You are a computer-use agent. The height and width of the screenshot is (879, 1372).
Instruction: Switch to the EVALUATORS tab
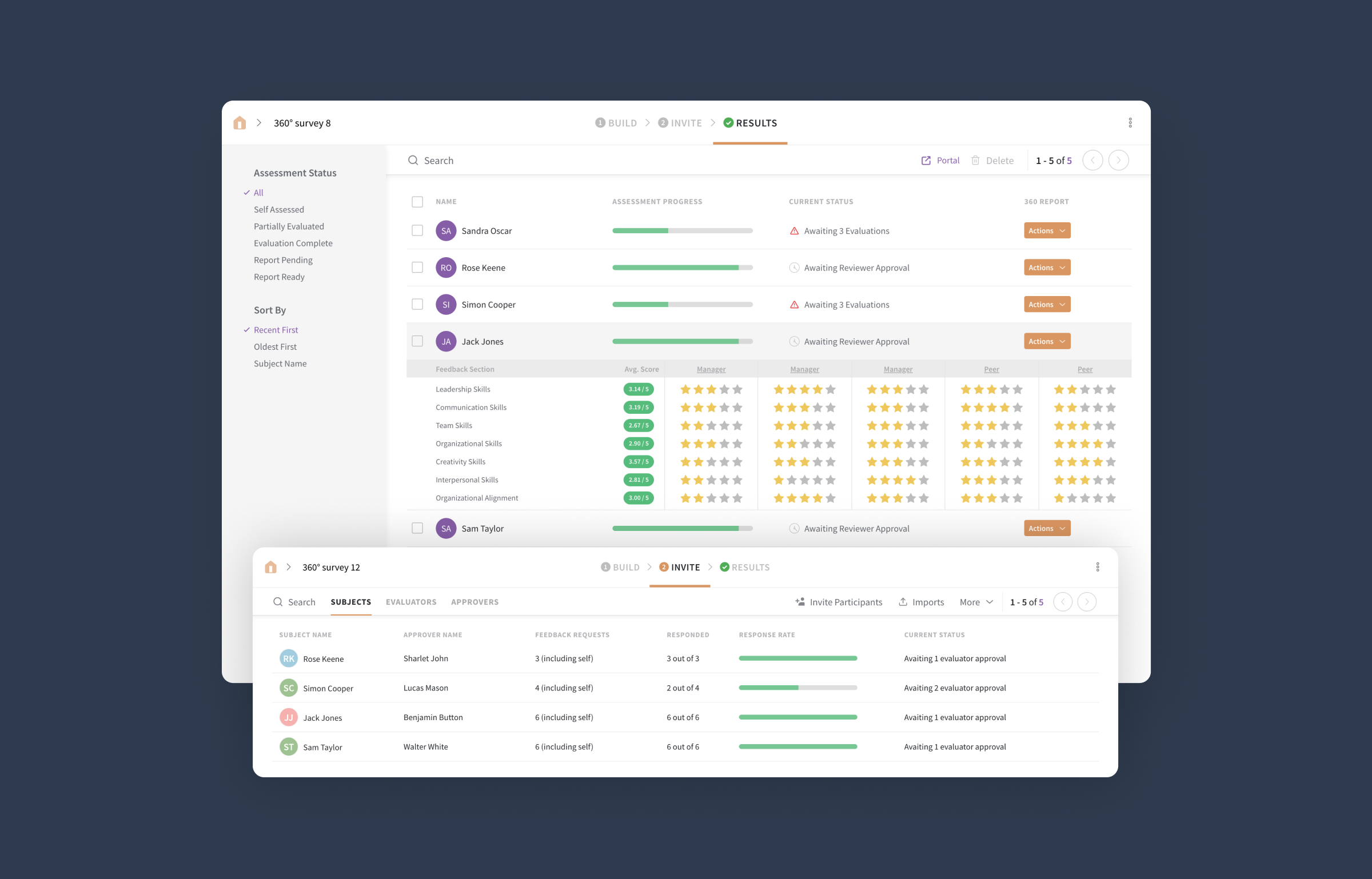click(x=411, y=602)
